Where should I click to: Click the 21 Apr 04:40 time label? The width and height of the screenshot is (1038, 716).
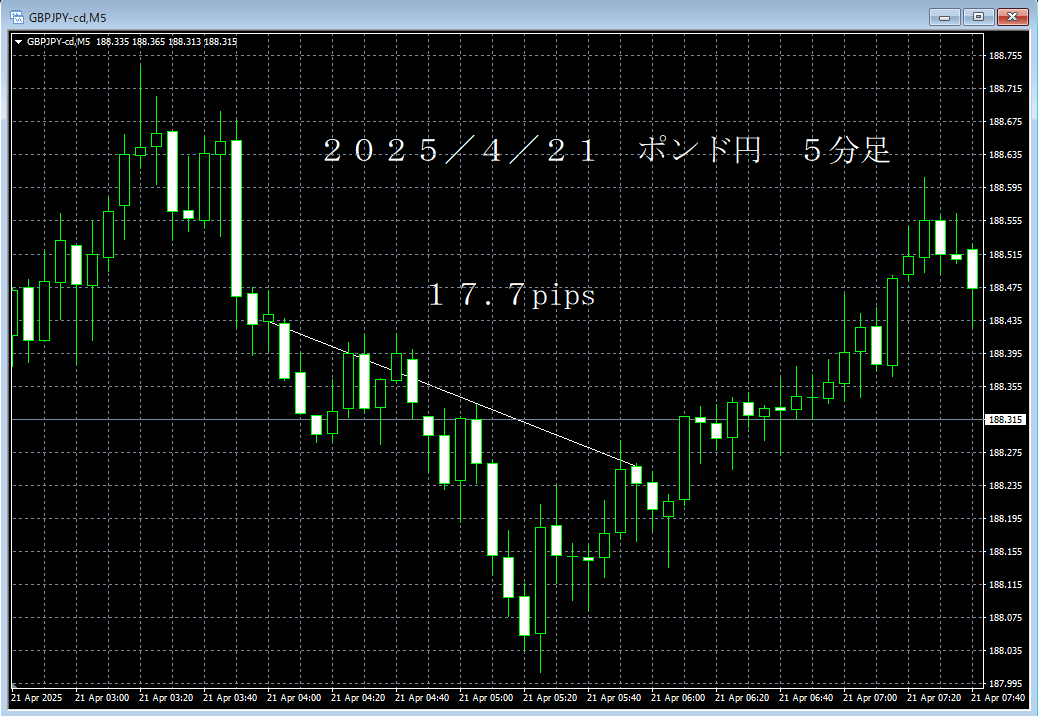point(422,697)
